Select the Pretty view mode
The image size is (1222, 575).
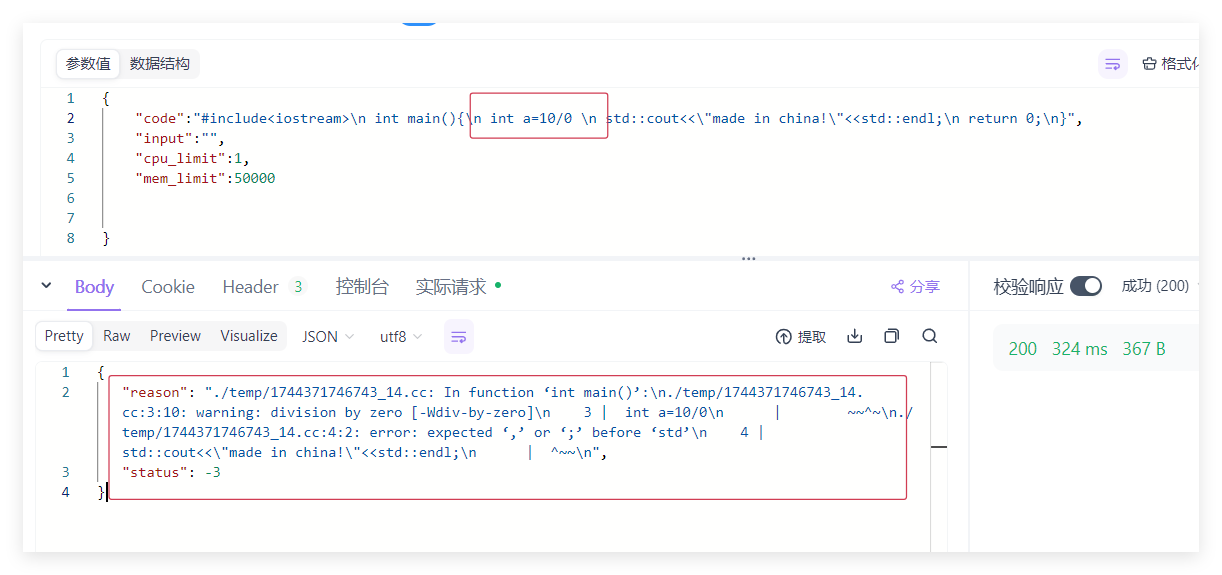click(64, 336)
